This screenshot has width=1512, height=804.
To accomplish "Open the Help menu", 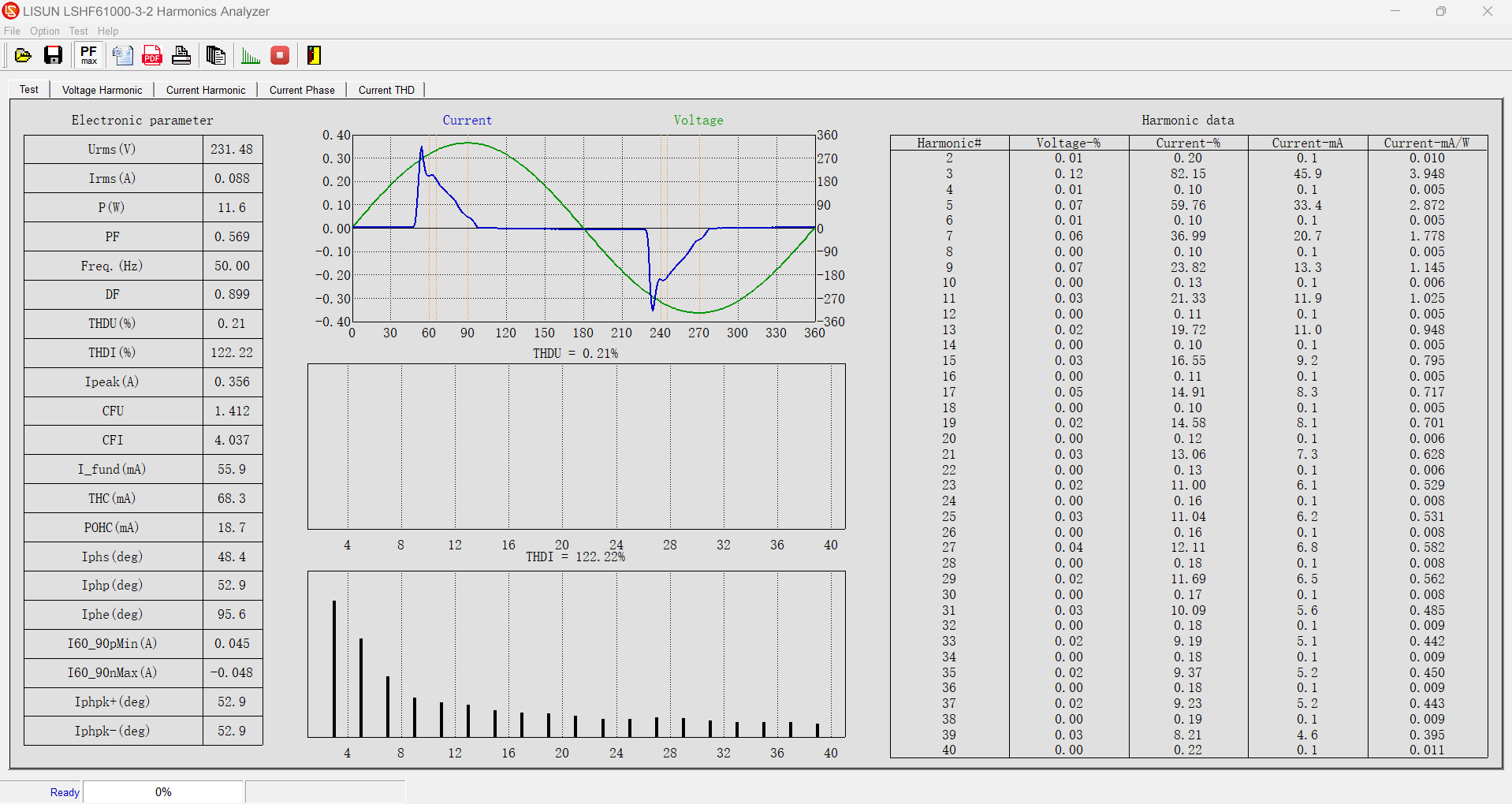I will pos(108,31).
